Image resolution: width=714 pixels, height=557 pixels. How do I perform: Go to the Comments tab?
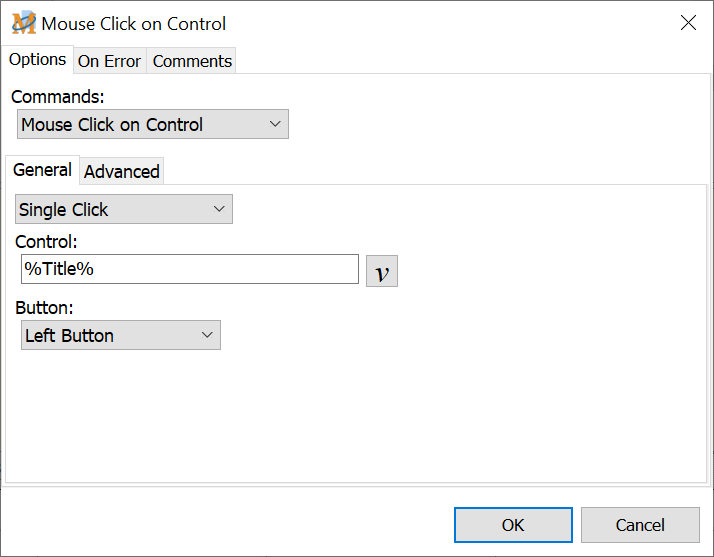(192, 61)
